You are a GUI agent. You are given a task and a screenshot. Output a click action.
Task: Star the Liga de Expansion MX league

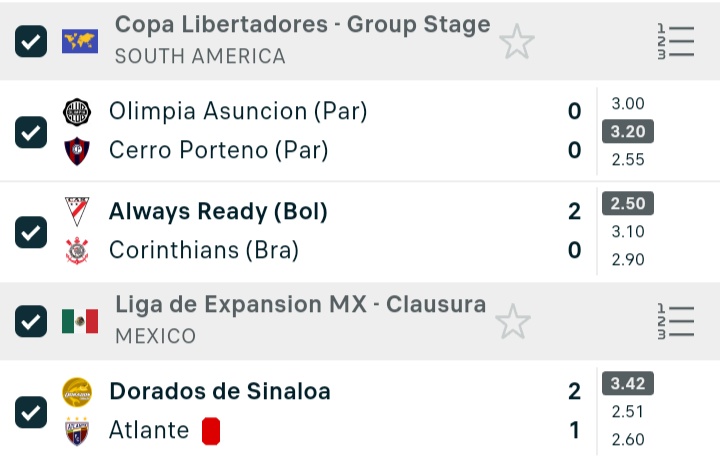(513, 321)
